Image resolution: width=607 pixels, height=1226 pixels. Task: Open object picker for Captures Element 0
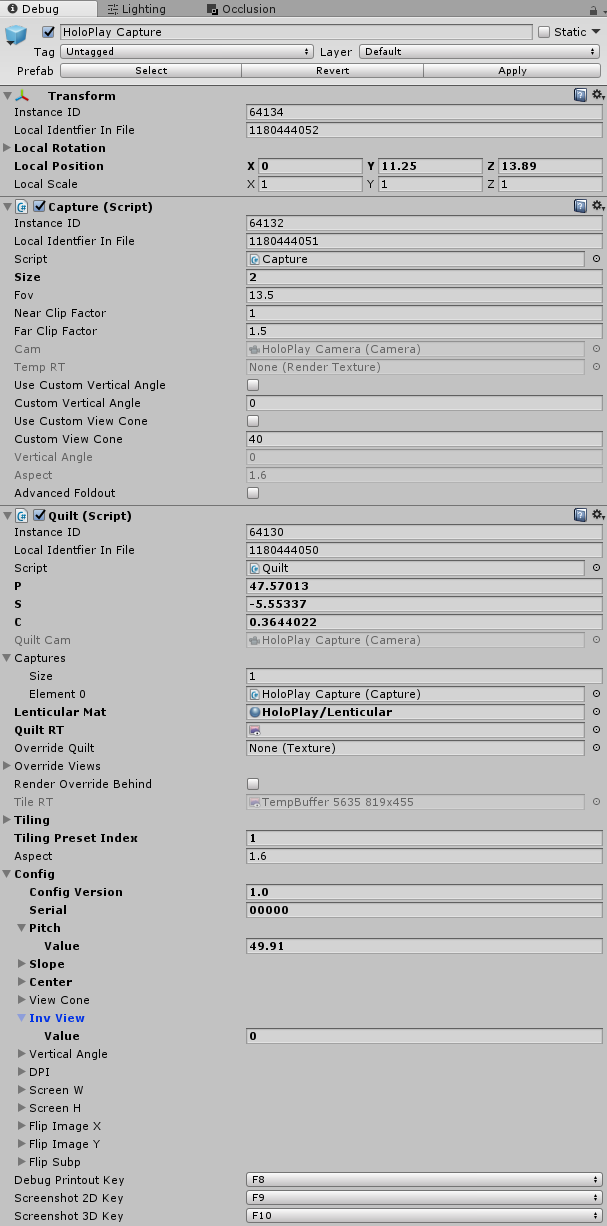coord(596,694)
